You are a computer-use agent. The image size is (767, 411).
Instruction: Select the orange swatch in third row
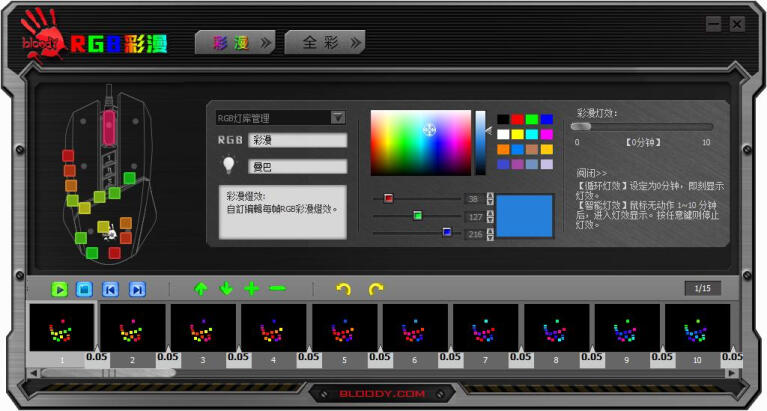(503, 149)
